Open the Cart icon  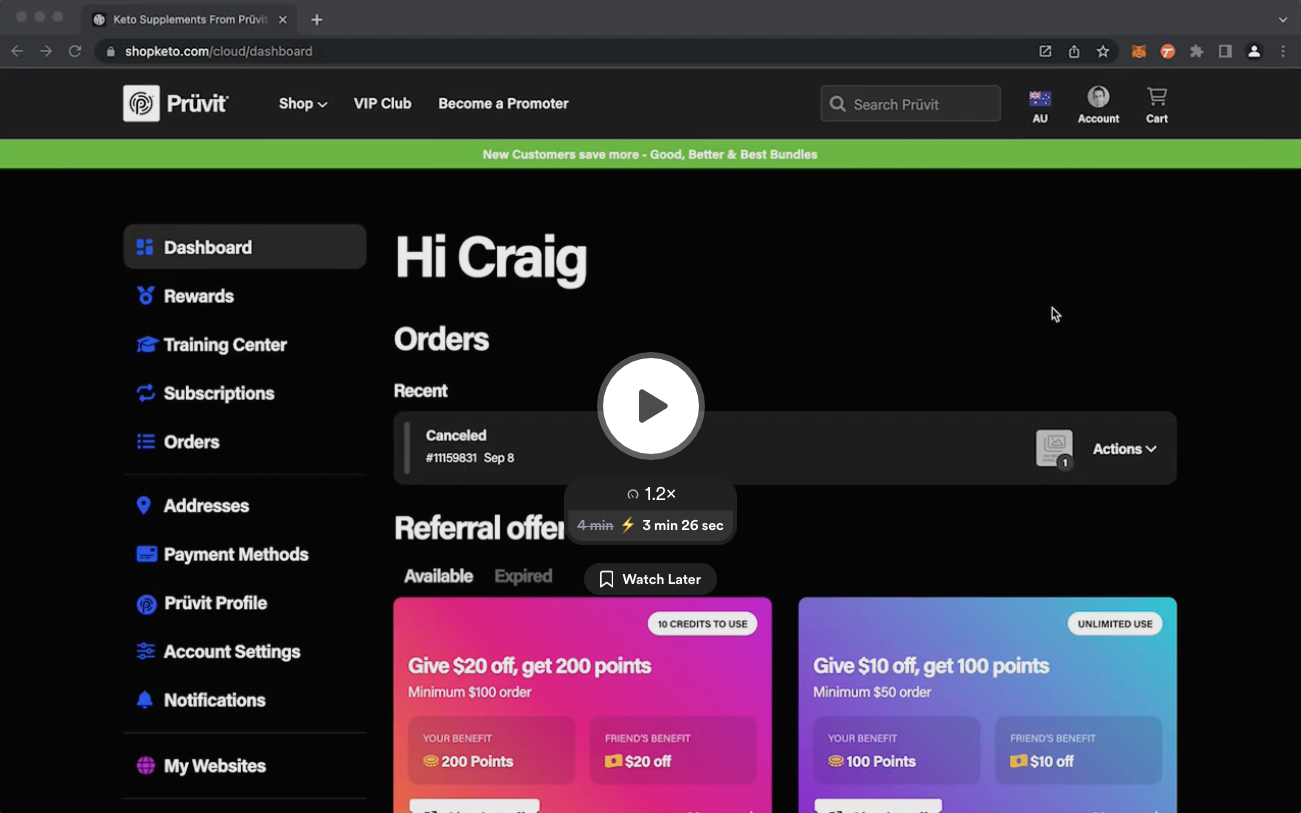1157,97
